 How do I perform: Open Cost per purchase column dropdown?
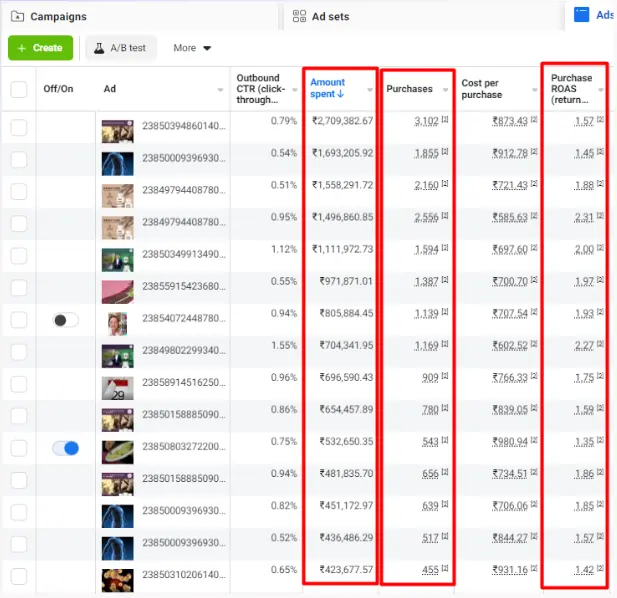(x=532, y=90)
